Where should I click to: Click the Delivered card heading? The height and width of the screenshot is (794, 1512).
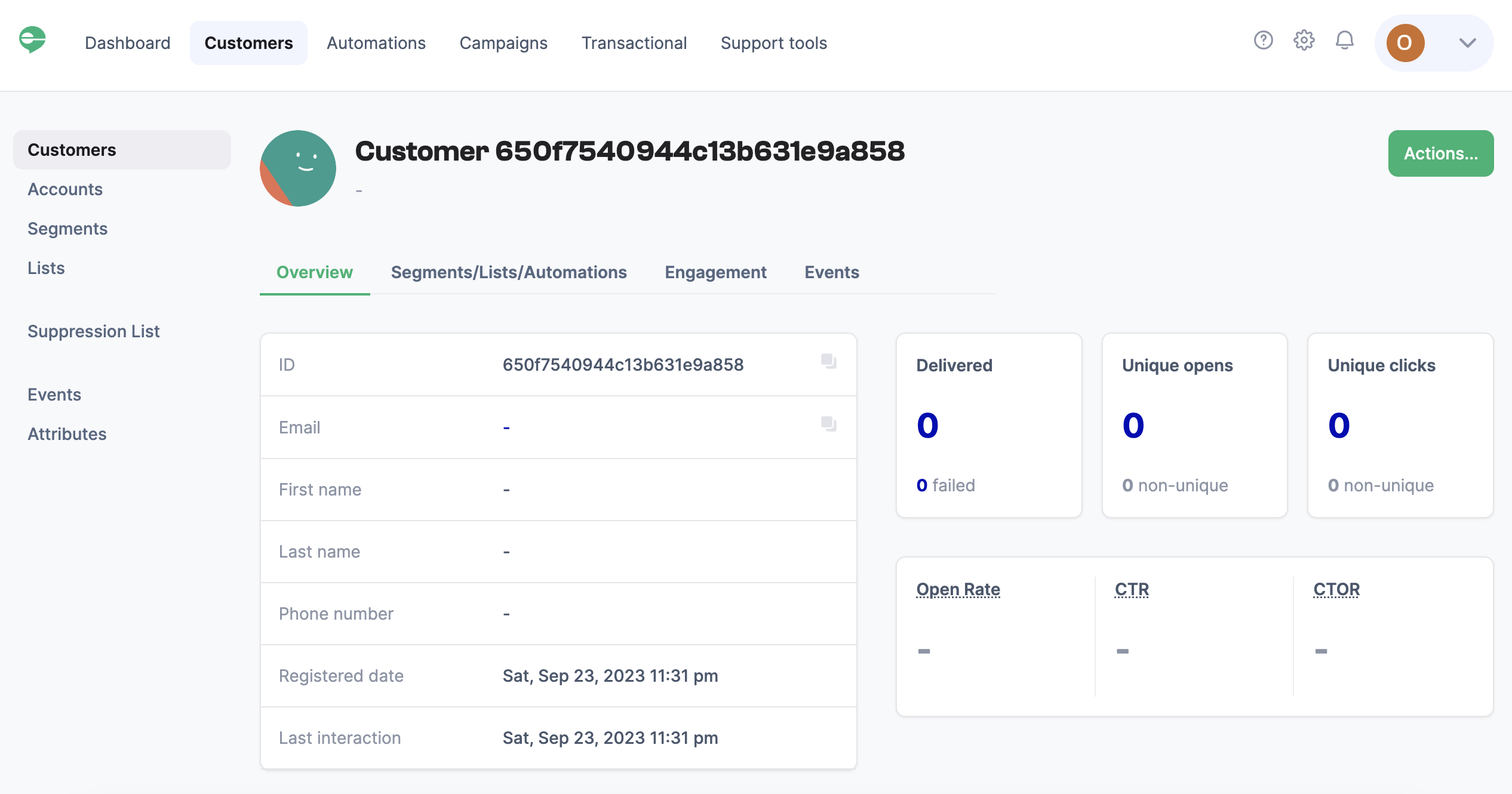coord(954,365)
